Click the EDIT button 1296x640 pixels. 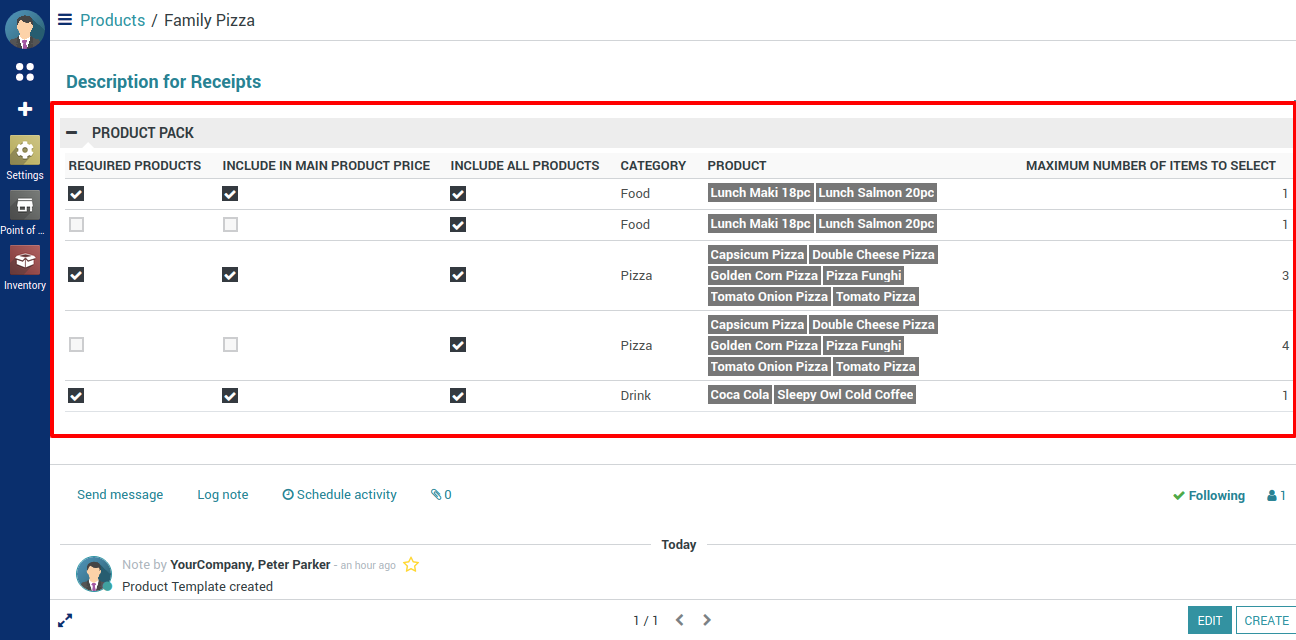1209,620
